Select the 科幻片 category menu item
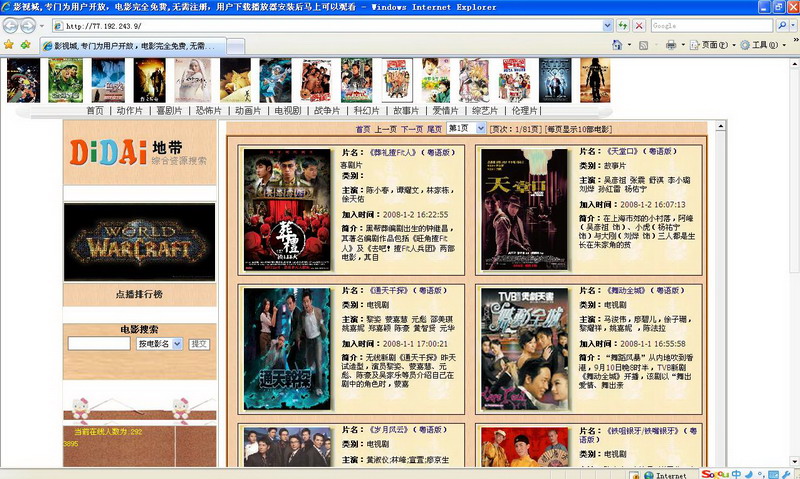This screenshot has height=479, width=800. [366, 110]
